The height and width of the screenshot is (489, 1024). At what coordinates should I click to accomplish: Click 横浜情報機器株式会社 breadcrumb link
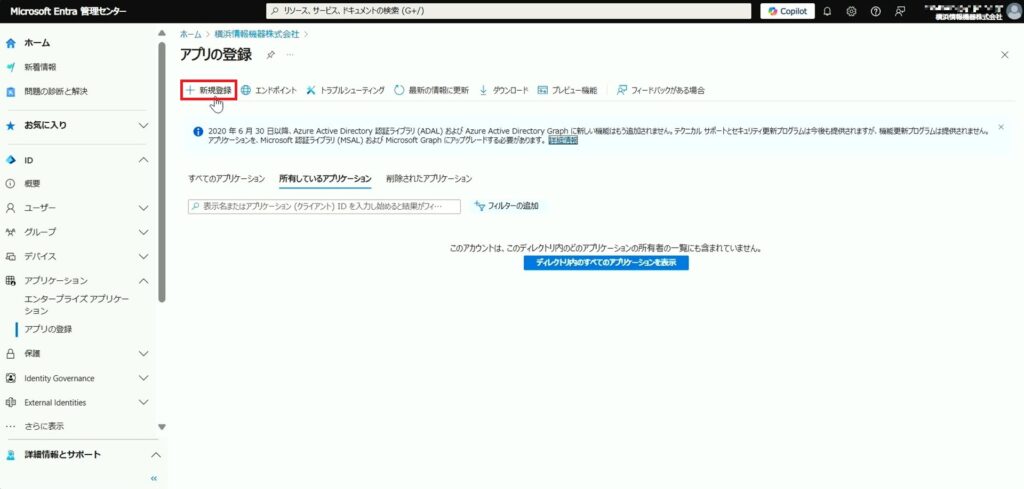click(257, 33)
